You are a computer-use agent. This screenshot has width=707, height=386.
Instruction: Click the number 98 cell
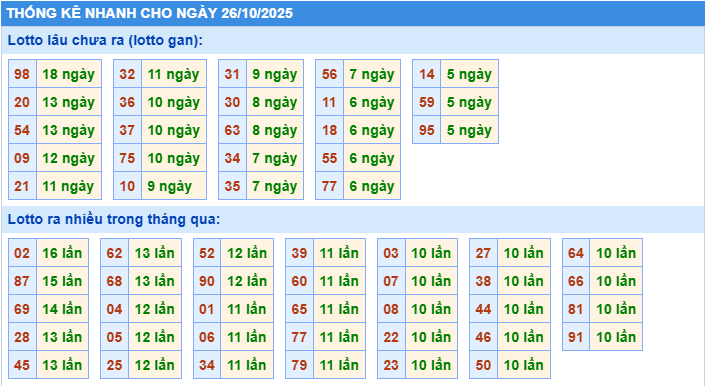coord(22,74)
